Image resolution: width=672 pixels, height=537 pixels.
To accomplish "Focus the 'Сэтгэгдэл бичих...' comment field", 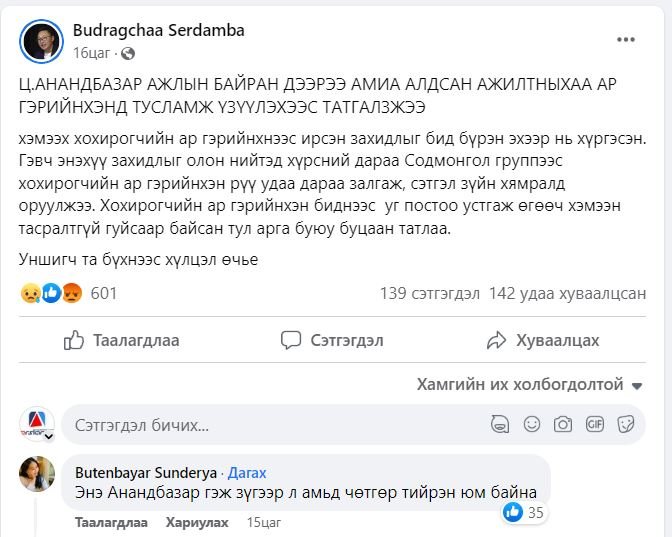I will [270, 424].
